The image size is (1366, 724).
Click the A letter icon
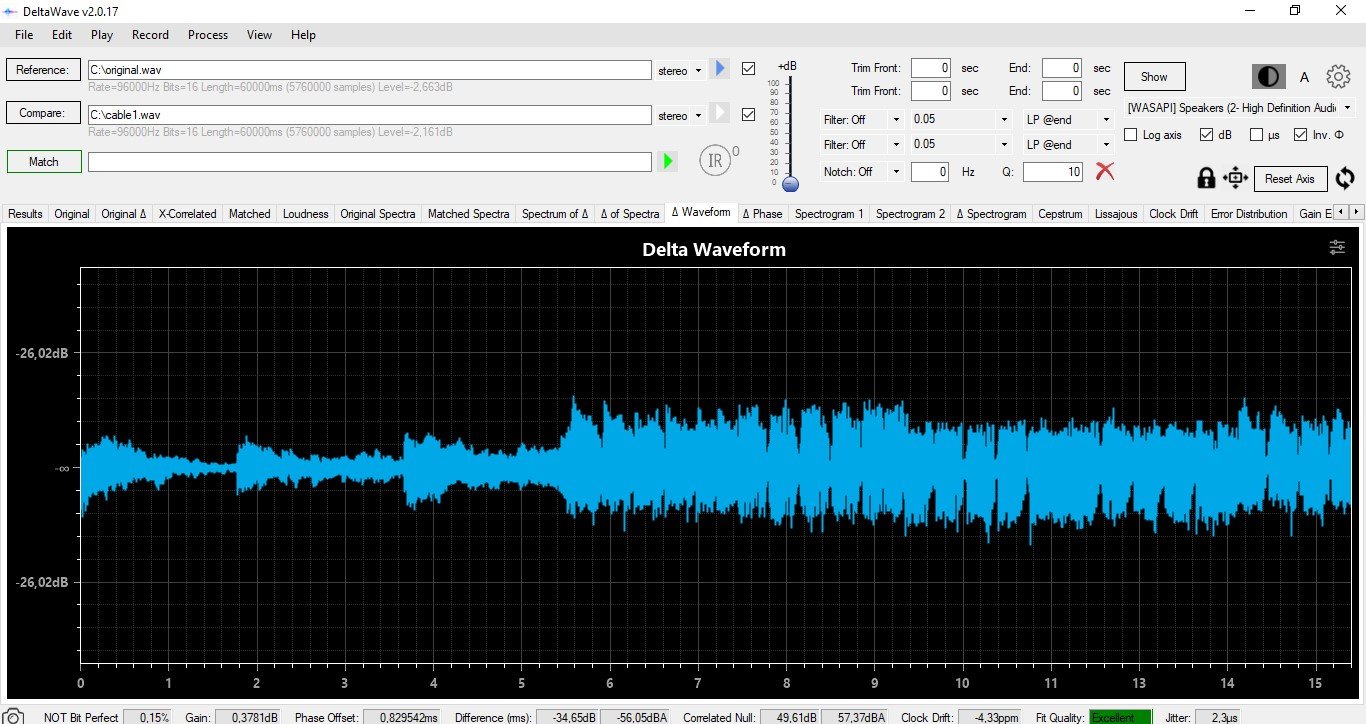coord(1304,77)
